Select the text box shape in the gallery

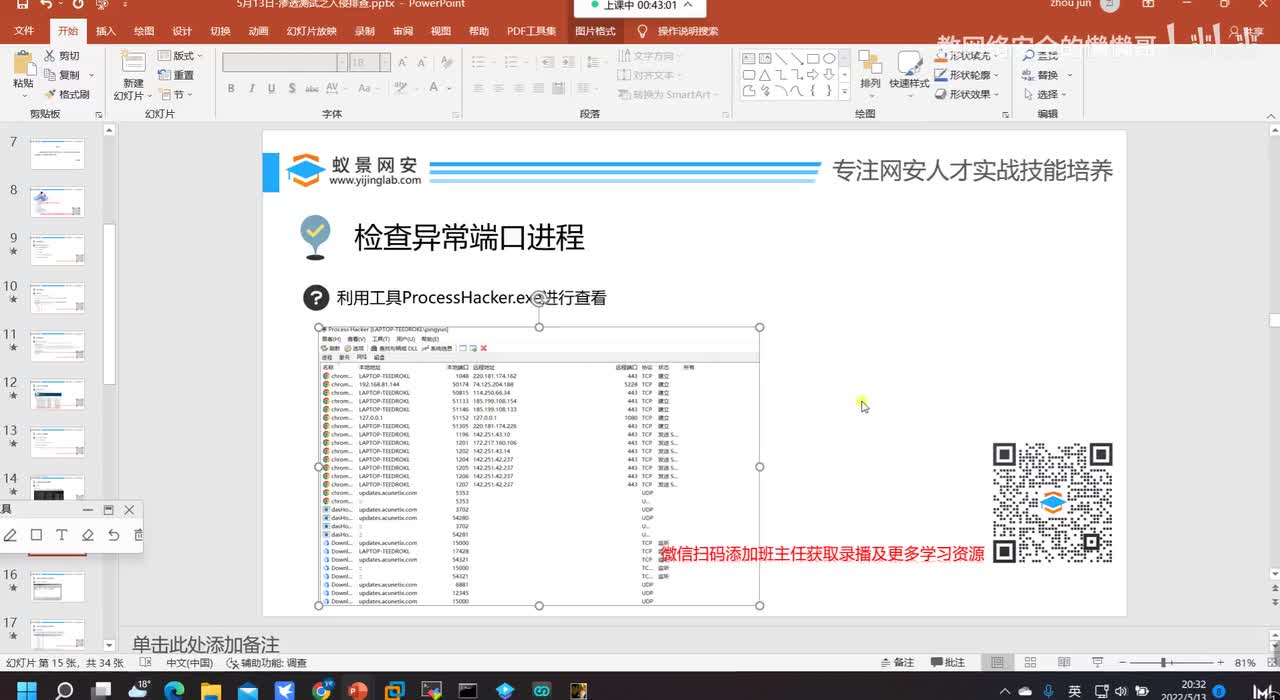750,58
